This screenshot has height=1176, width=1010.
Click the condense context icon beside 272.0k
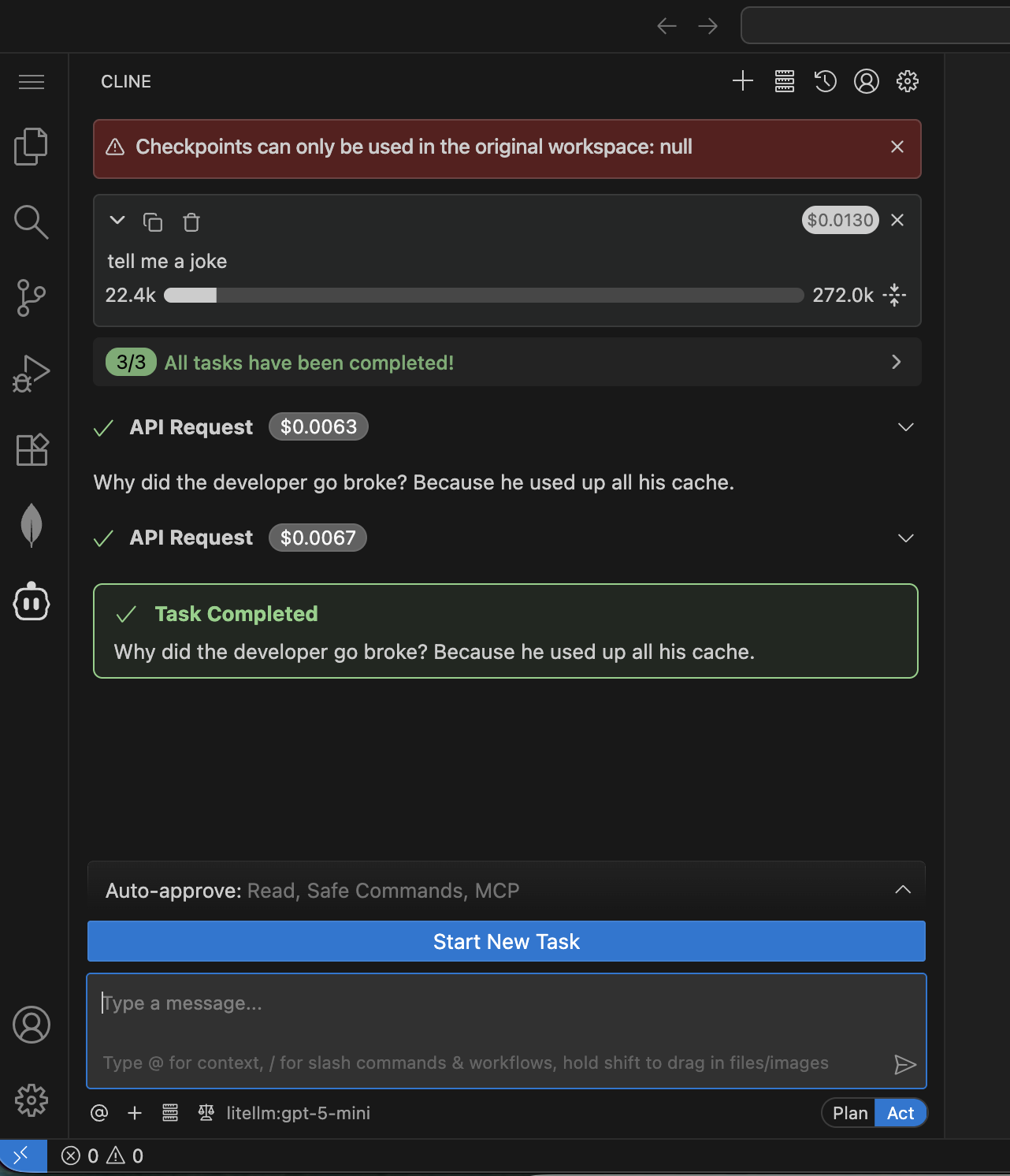894,296
